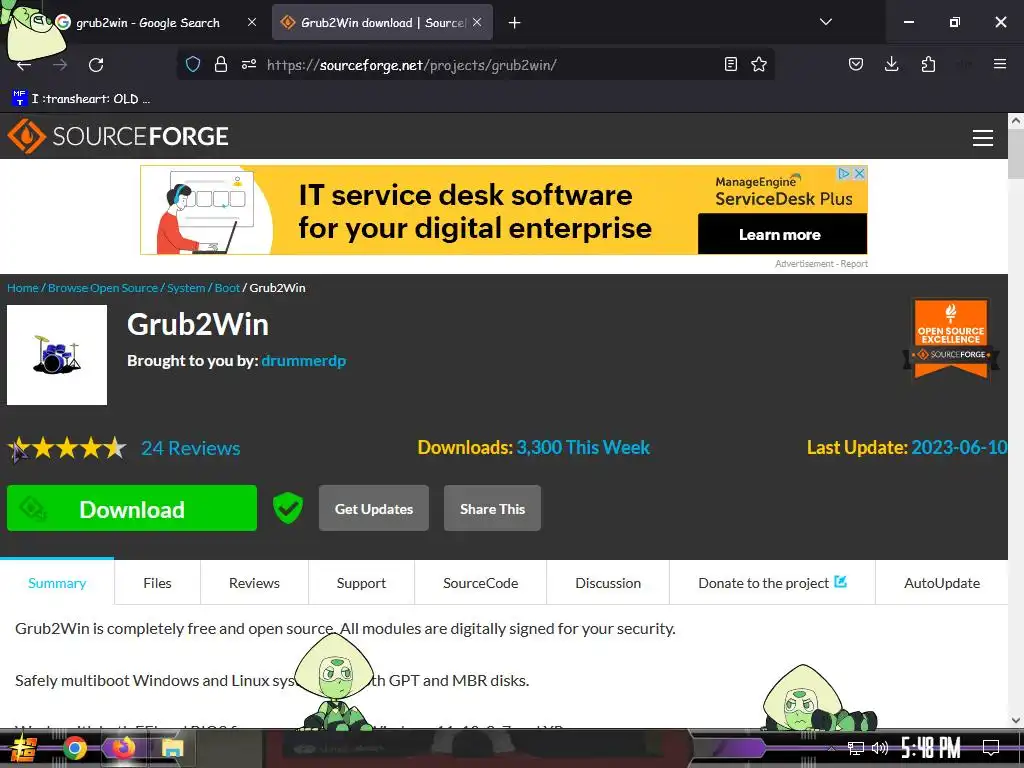Click the Firefox taskbar icon

(x=123, y=748)
